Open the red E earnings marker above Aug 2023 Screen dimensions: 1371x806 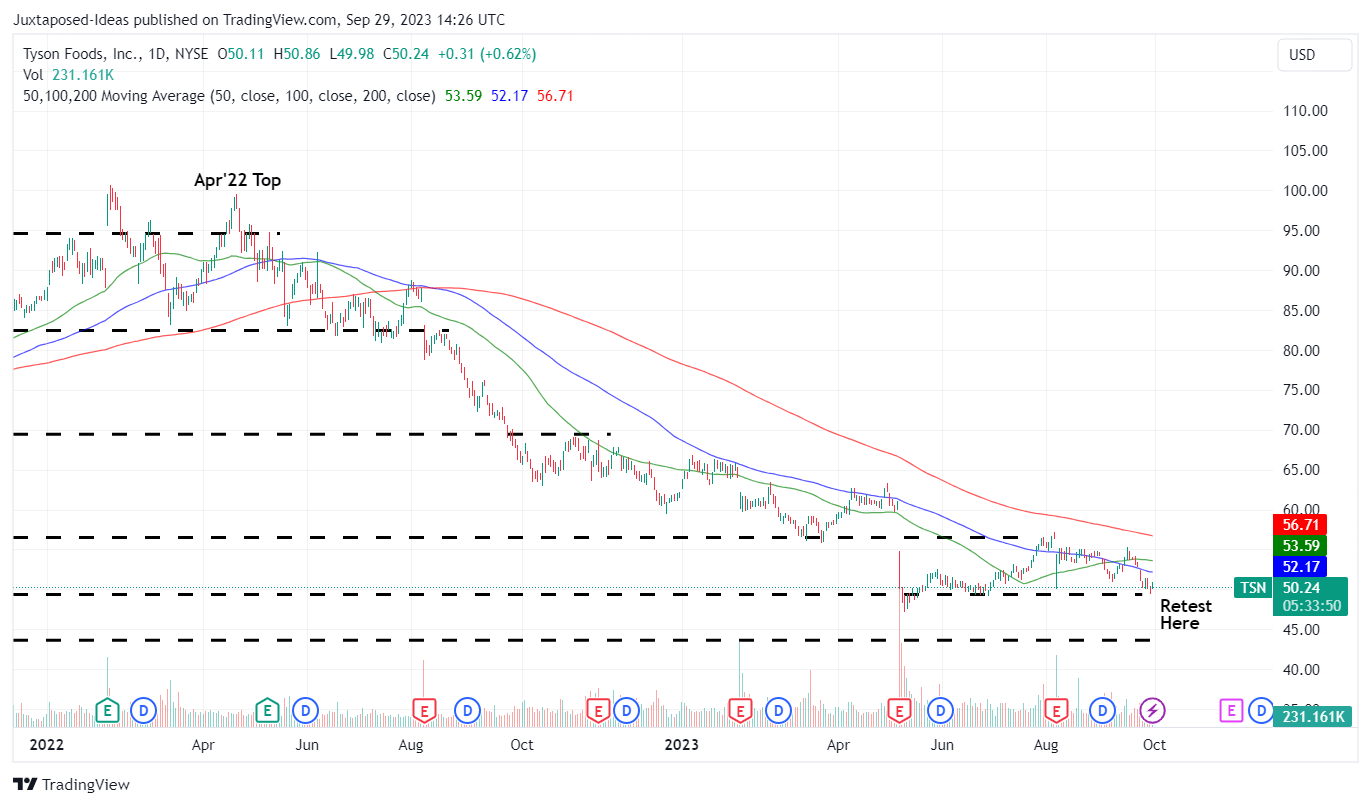point(1055,710)
